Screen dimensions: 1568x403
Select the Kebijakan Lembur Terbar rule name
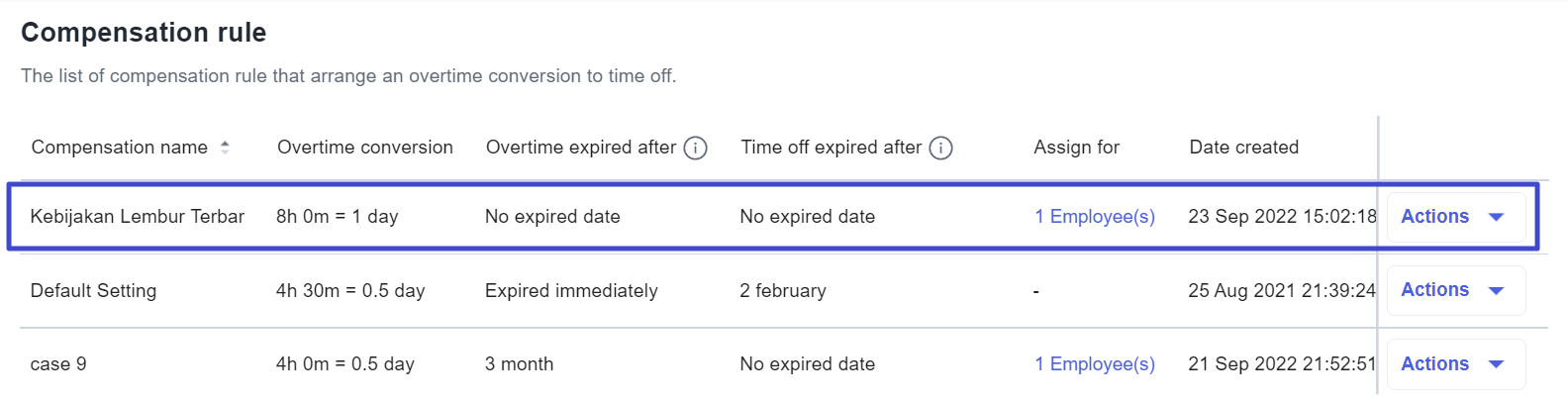tap(138, 217)
